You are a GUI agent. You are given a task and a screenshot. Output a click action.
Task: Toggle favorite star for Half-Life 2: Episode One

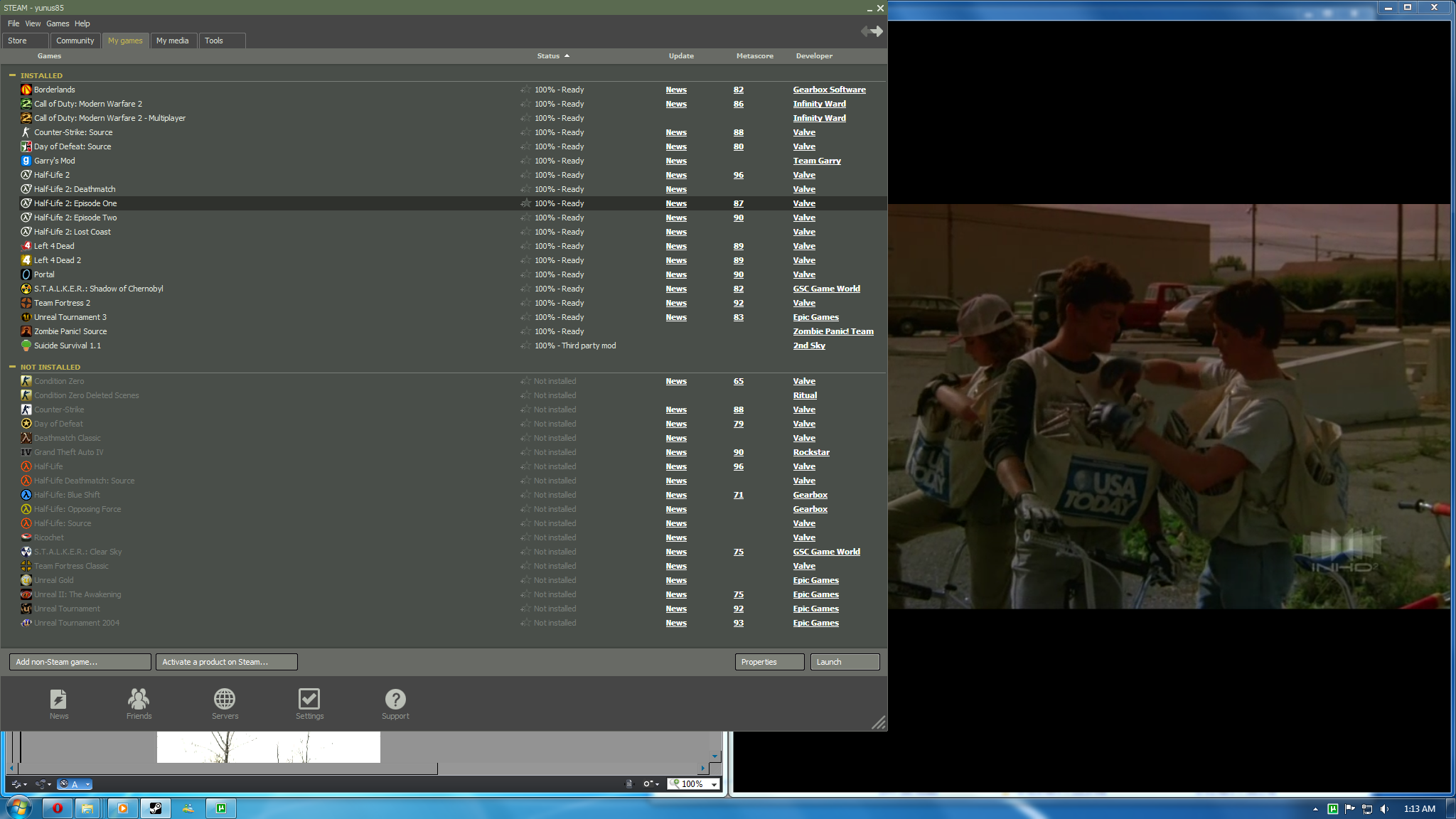526,203
